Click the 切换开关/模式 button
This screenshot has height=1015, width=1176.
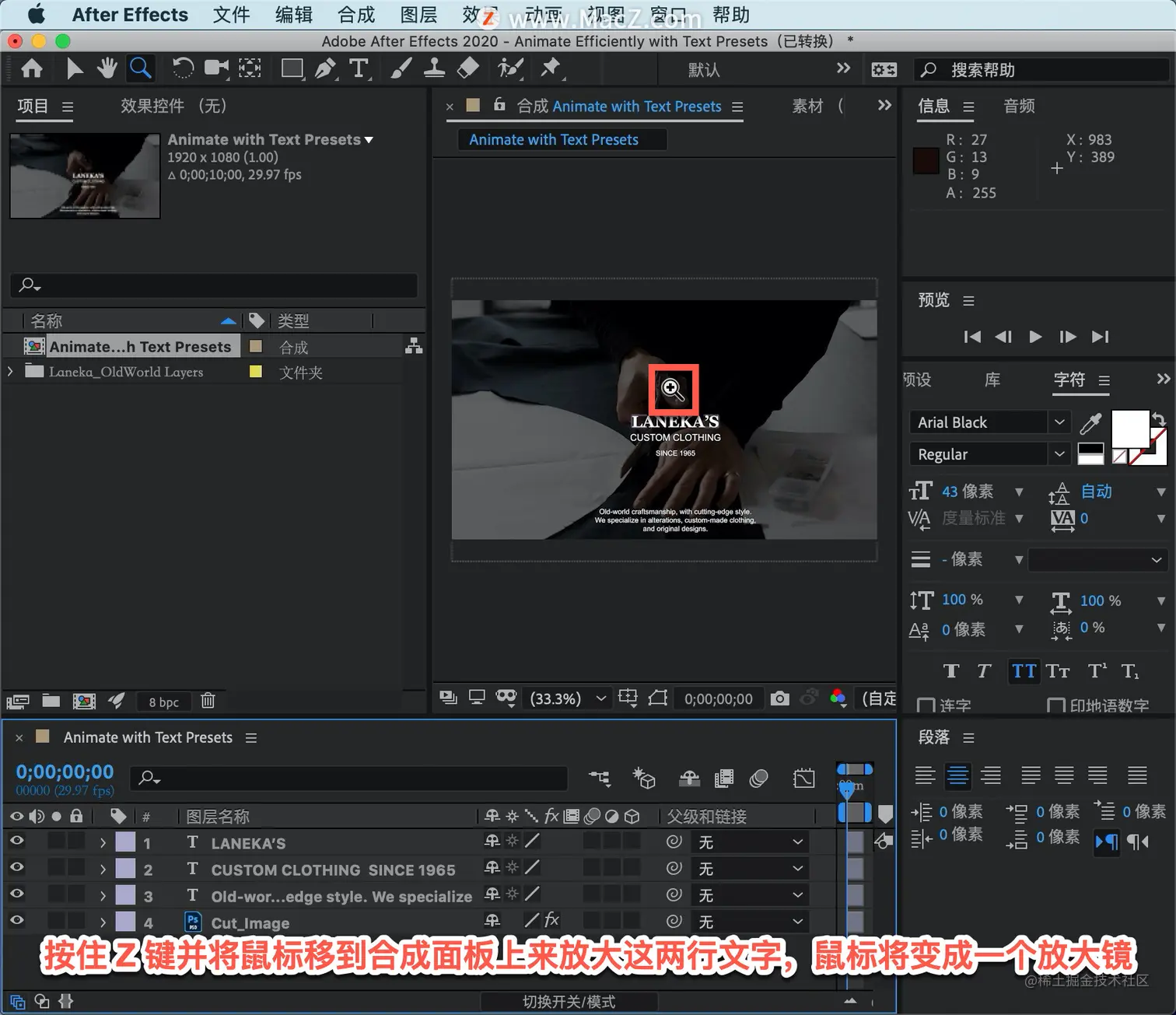point(569,1002)
